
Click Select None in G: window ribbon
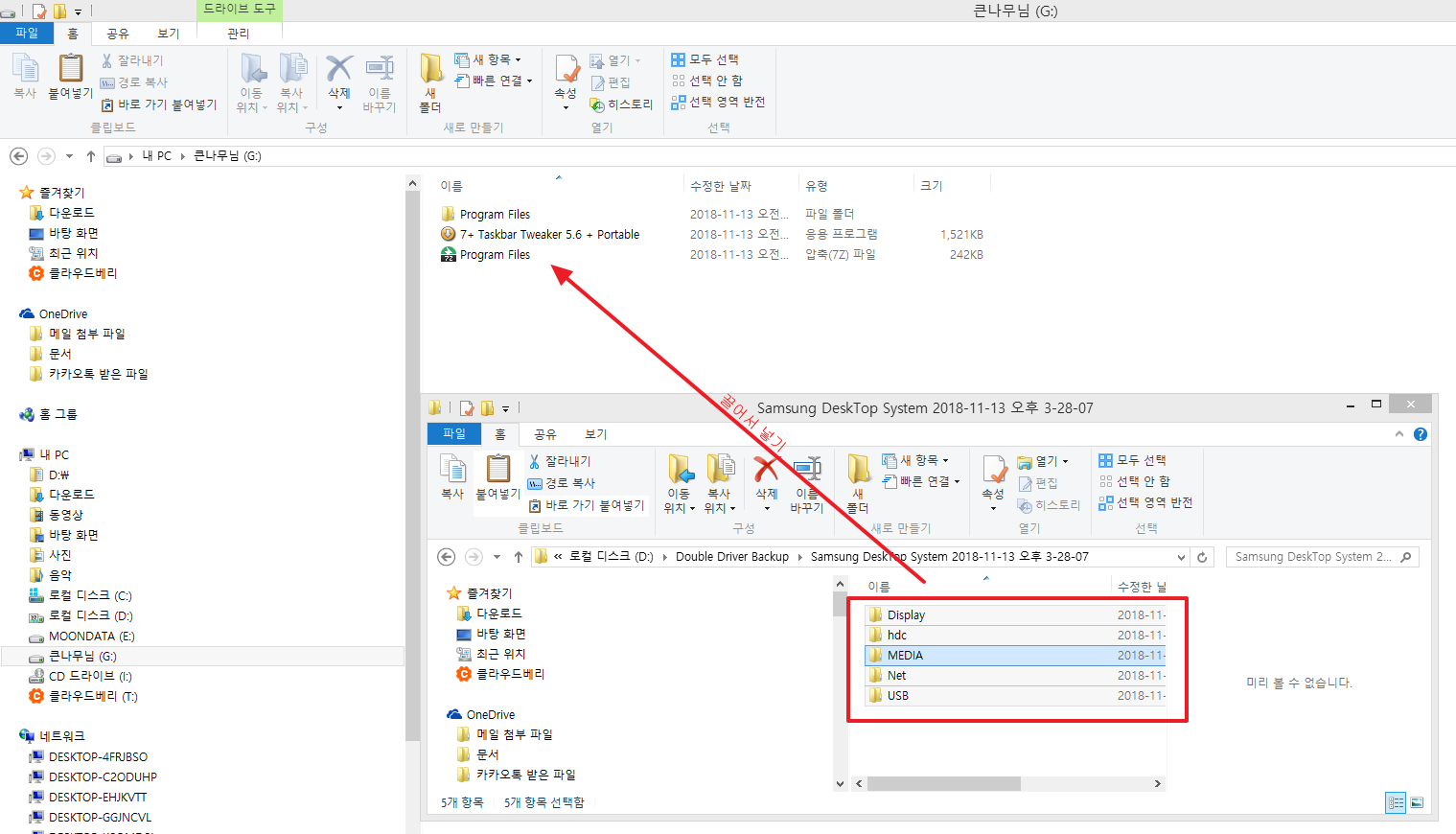click(x=707, y=81)
